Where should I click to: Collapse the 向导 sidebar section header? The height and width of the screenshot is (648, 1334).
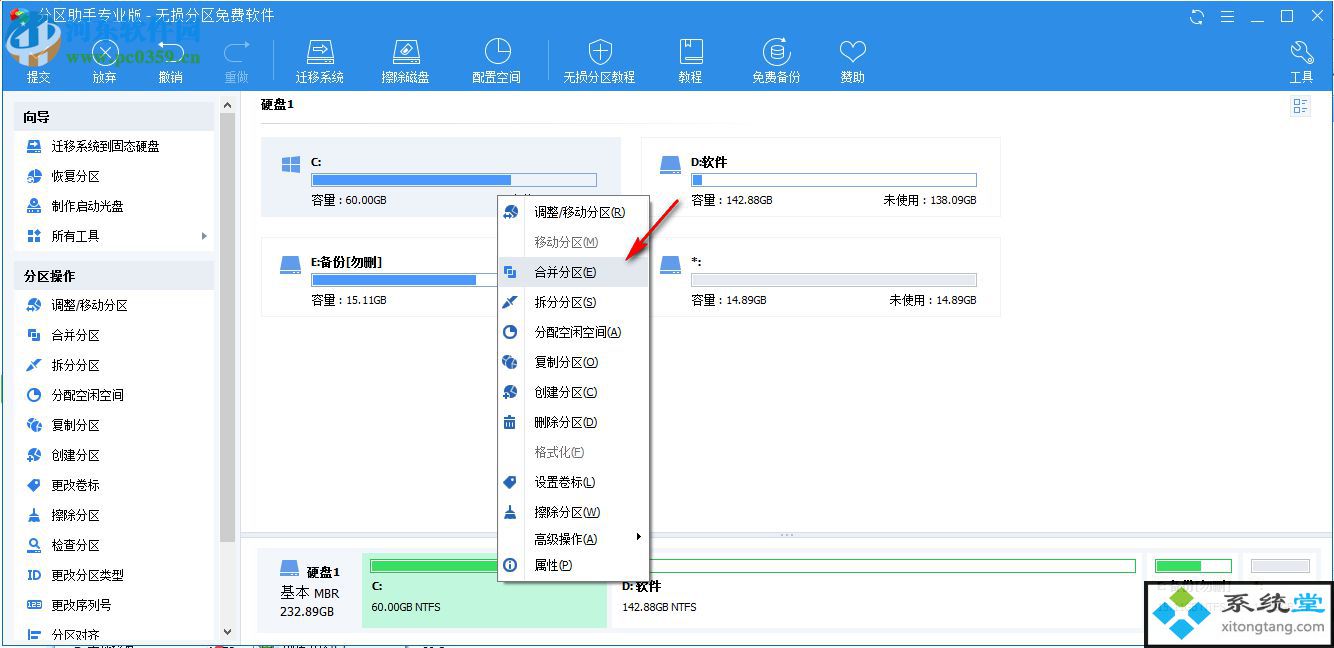tap(114, 117)
